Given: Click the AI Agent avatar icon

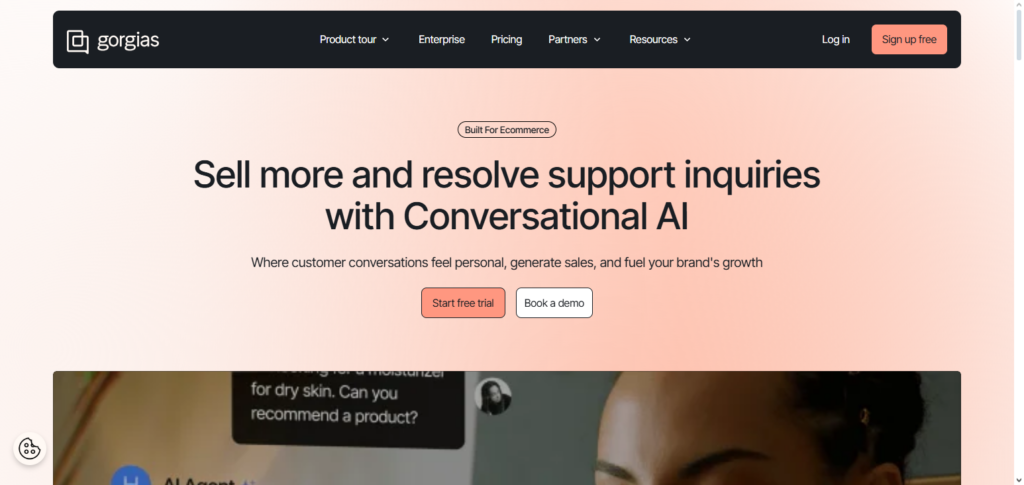Looking at the screenshot, I should [131, 475].
